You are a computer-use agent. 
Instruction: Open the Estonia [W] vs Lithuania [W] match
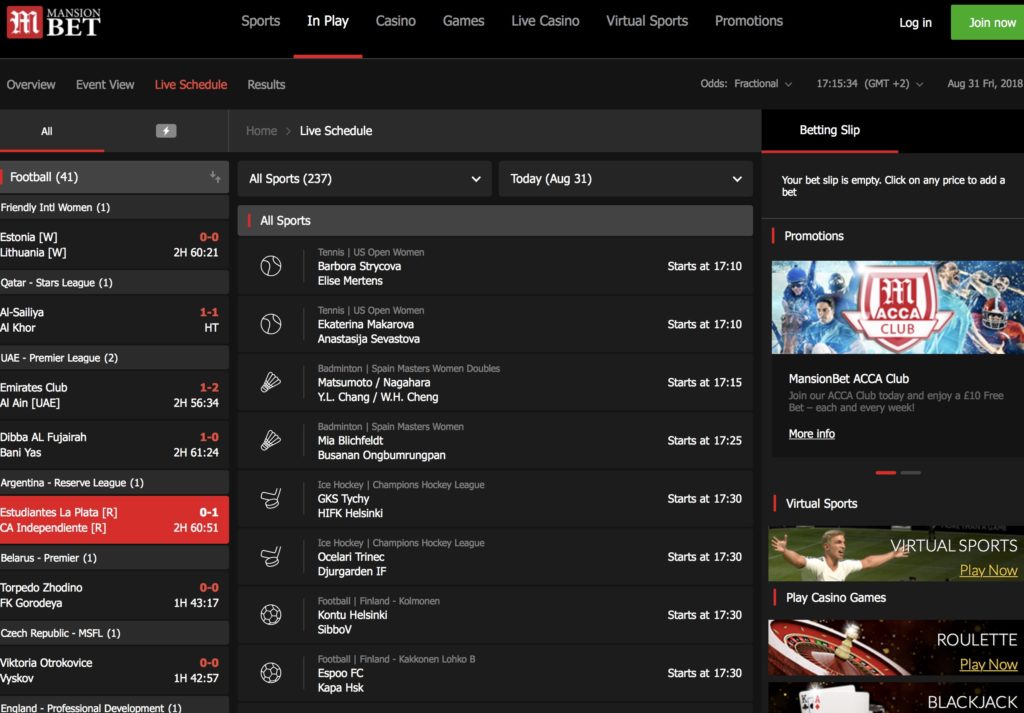pos(114,245)
